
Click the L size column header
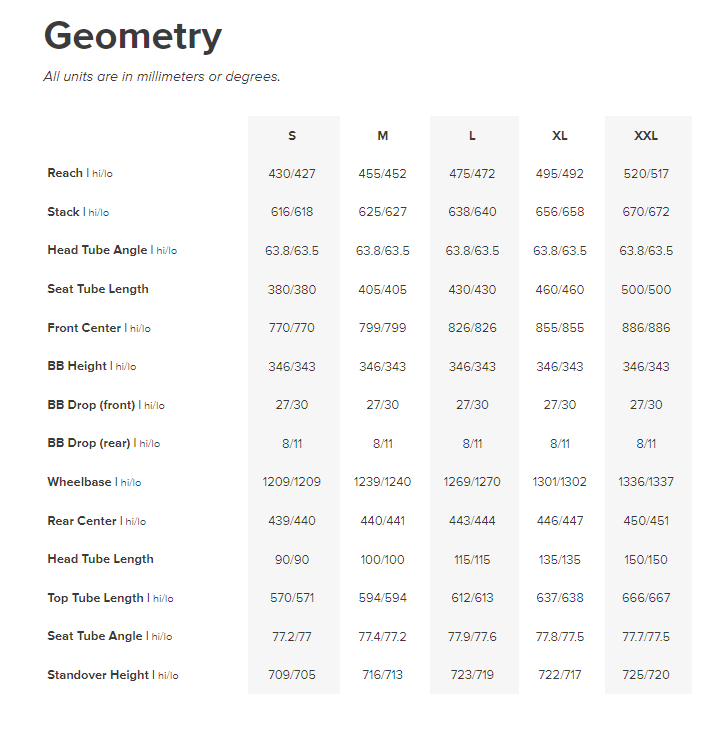coord(472,136)
